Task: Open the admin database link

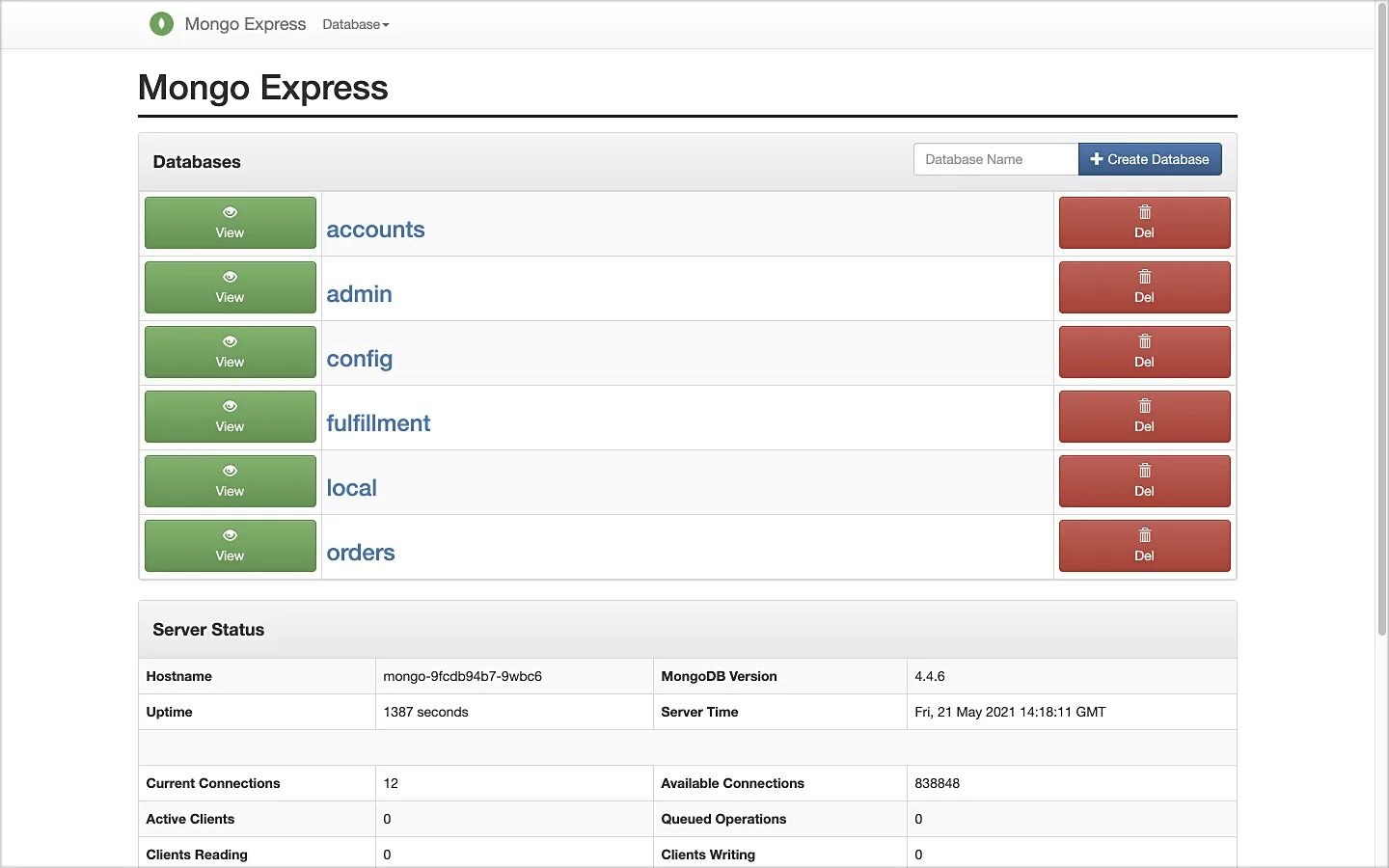Action: (x=359, y=294)
